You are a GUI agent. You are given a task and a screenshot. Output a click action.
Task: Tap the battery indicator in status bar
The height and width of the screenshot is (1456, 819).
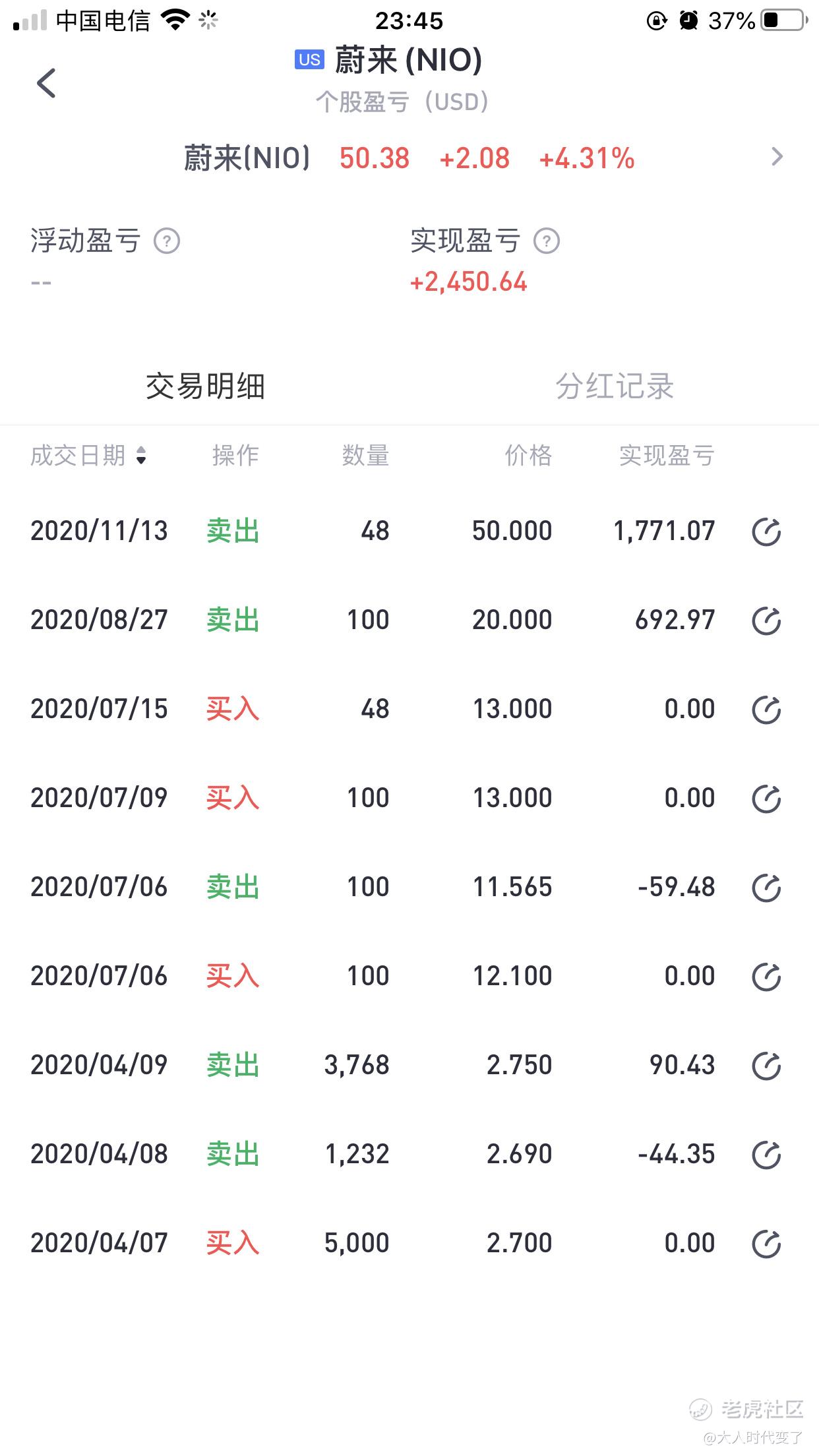(785, 20)
